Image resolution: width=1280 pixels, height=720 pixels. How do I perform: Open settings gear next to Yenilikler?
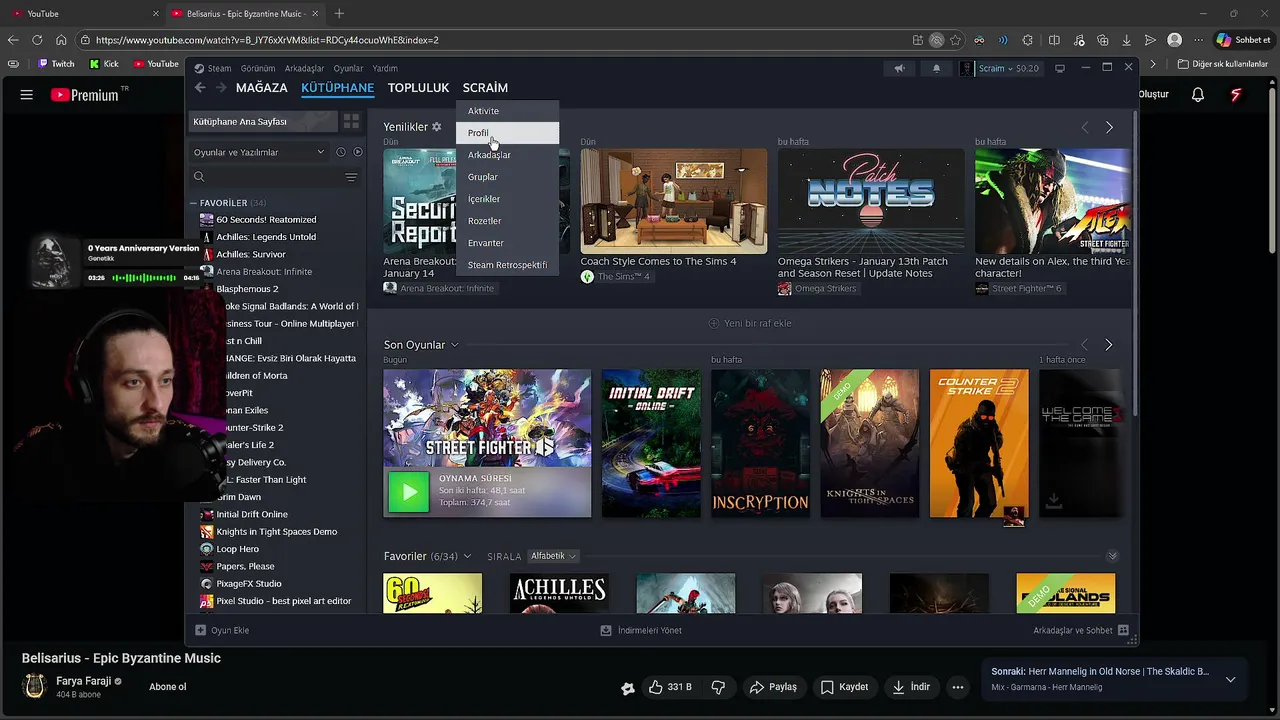(x=436, y=127)
